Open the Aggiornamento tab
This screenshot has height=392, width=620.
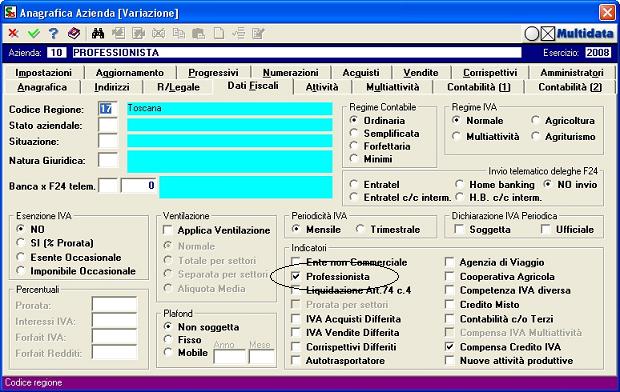(x=130, y=73)
